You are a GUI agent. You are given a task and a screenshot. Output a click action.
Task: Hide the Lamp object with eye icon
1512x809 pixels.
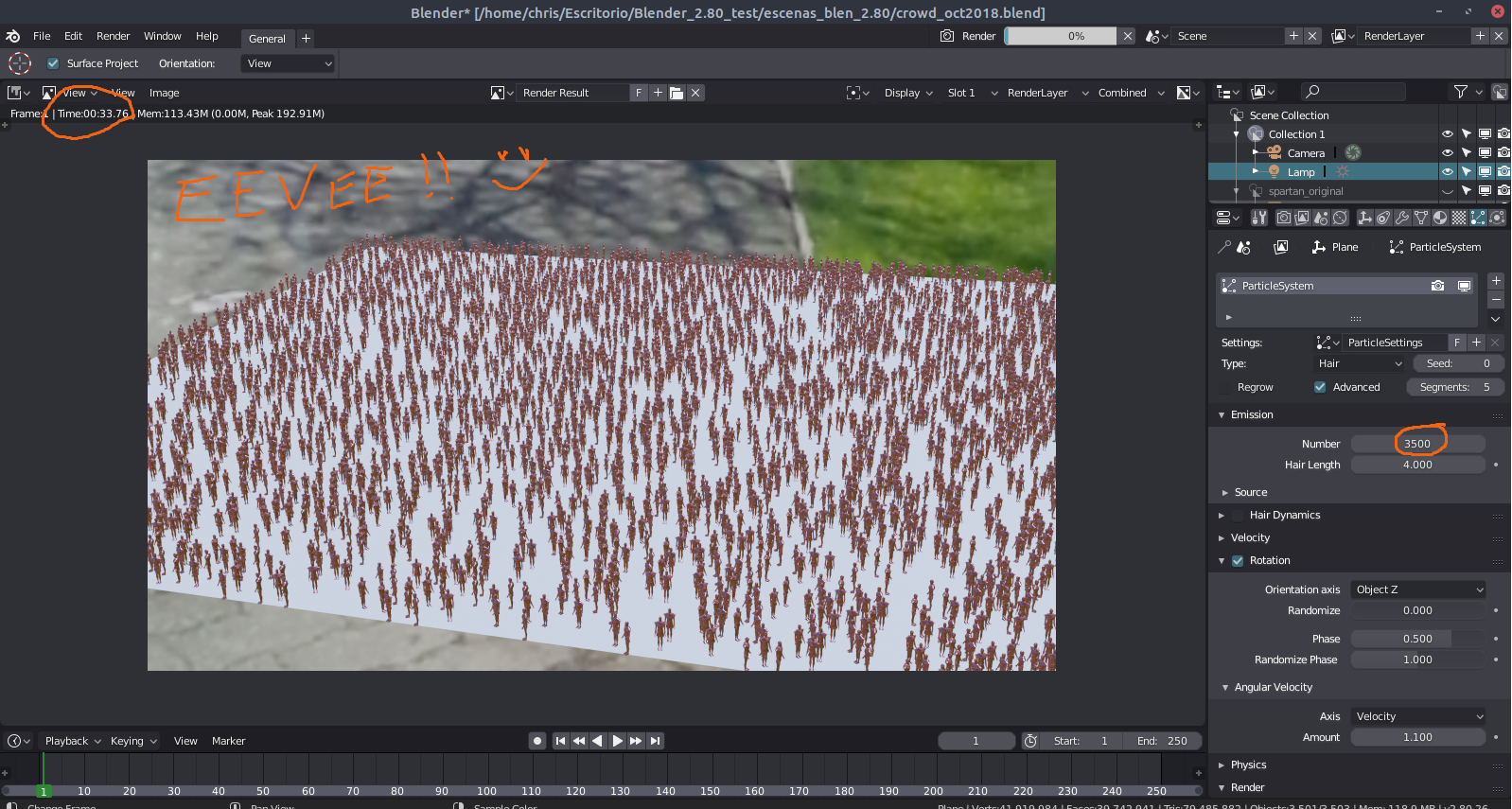(1447, 171)
